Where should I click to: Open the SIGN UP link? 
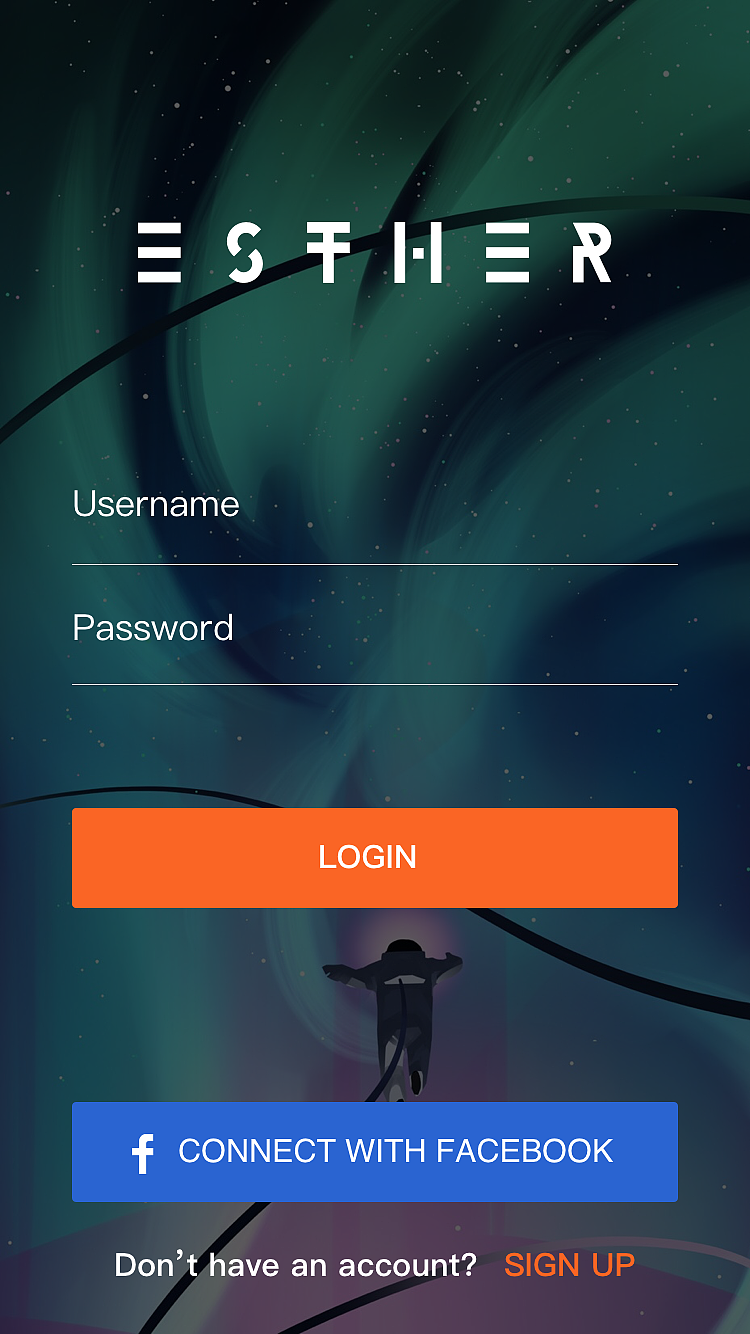tap(569, 1265)
